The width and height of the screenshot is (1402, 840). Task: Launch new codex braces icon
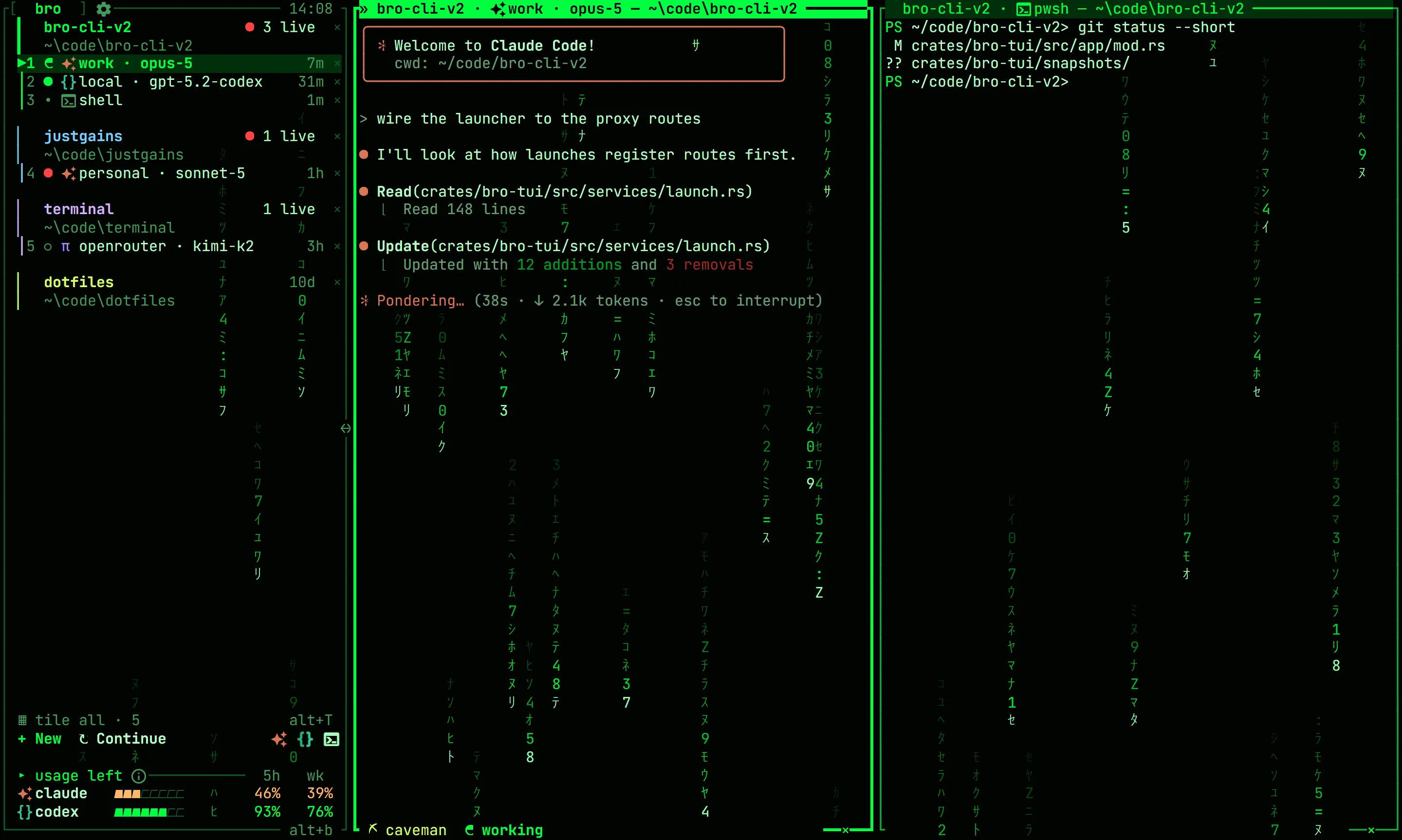click(x=305, y=739)
